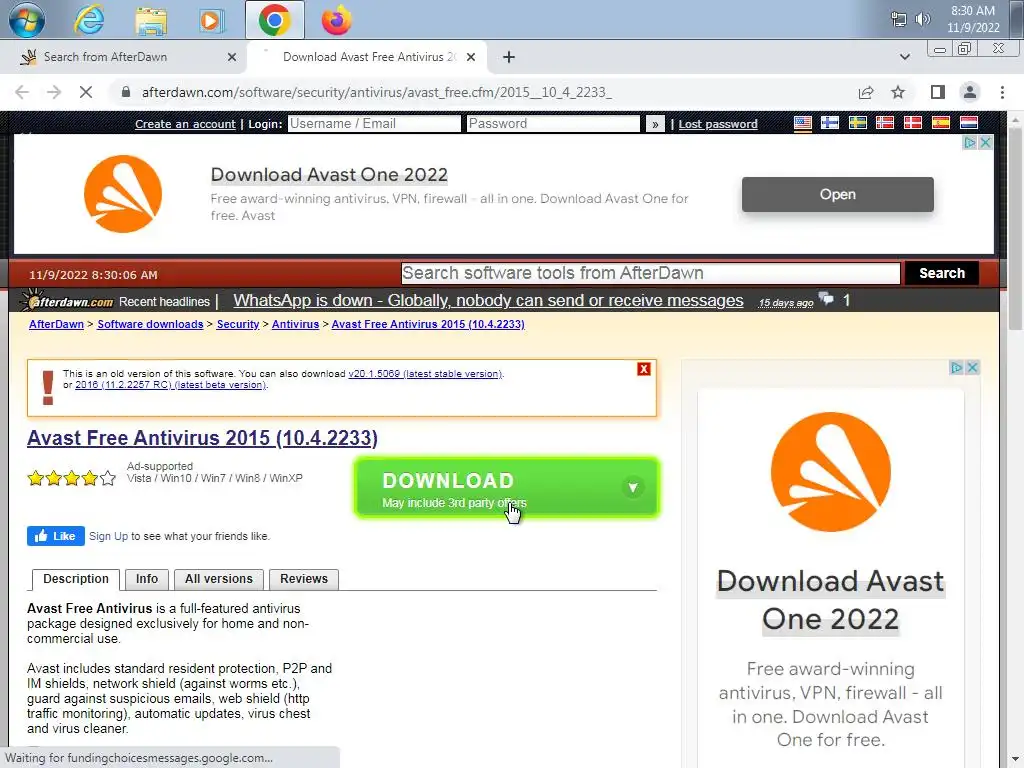Close the Search from AfterDawn tab
Image resolution: width=1024 pixels, height=768 pixels.
point(232,57)
